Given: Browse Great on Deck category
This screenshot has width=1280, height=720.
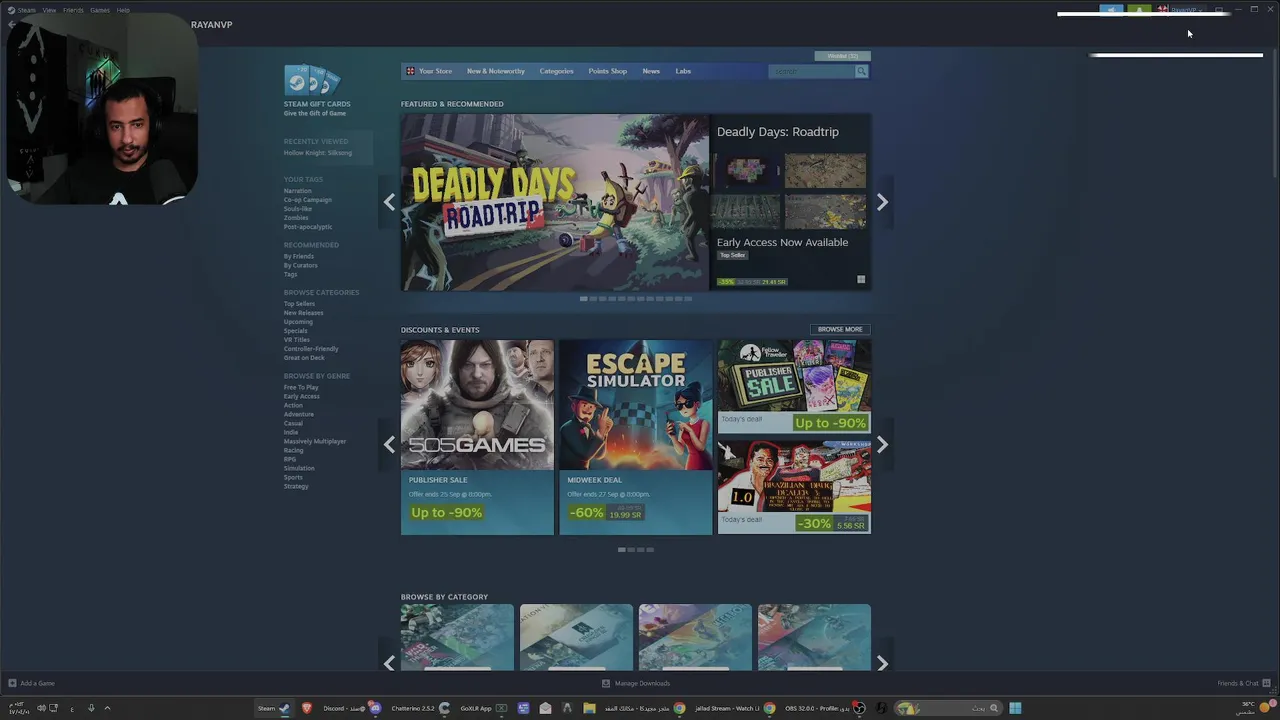Looking at the screenshot, I should (x=304, y=358).
